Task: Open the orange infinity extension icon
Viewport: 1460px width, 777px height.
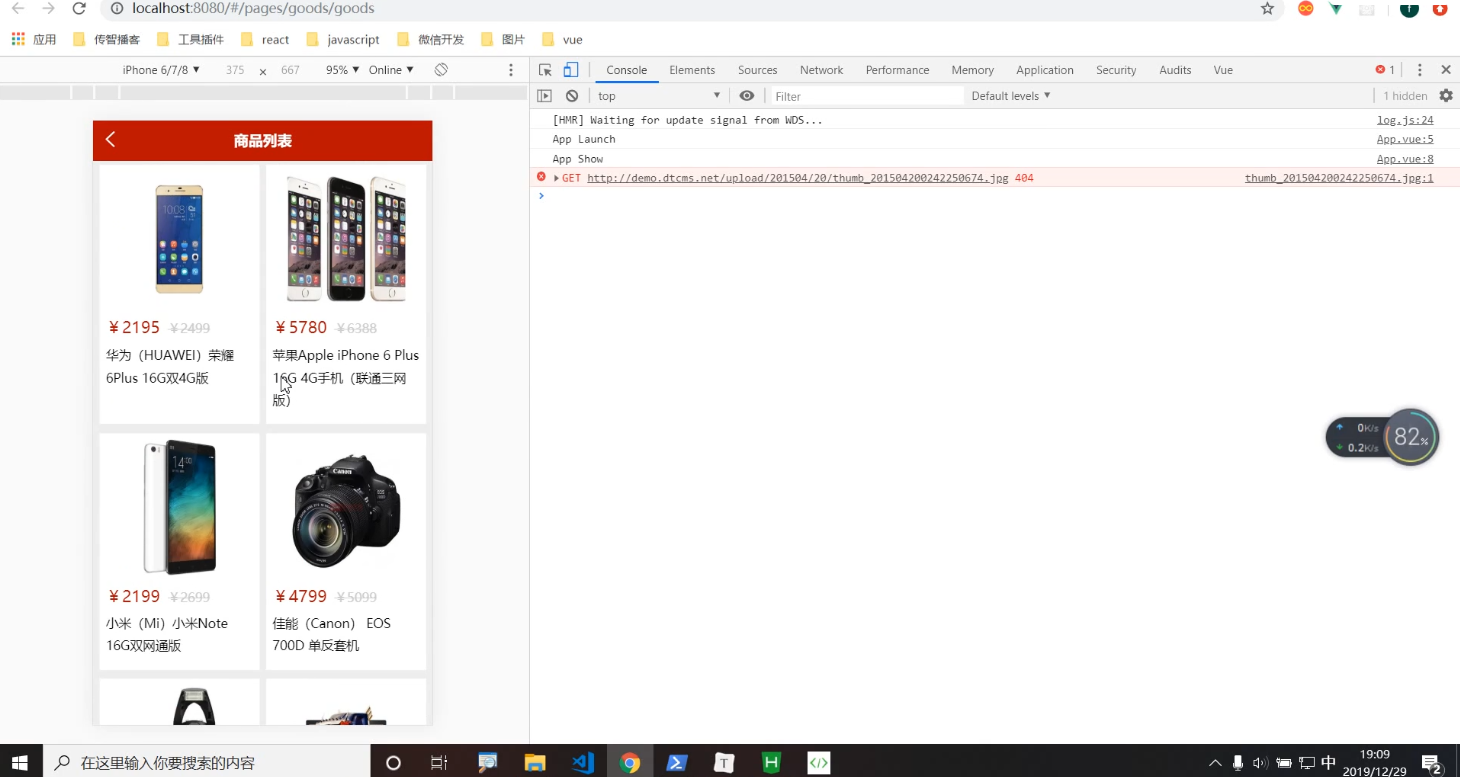Action: (x=1305, y=9)
